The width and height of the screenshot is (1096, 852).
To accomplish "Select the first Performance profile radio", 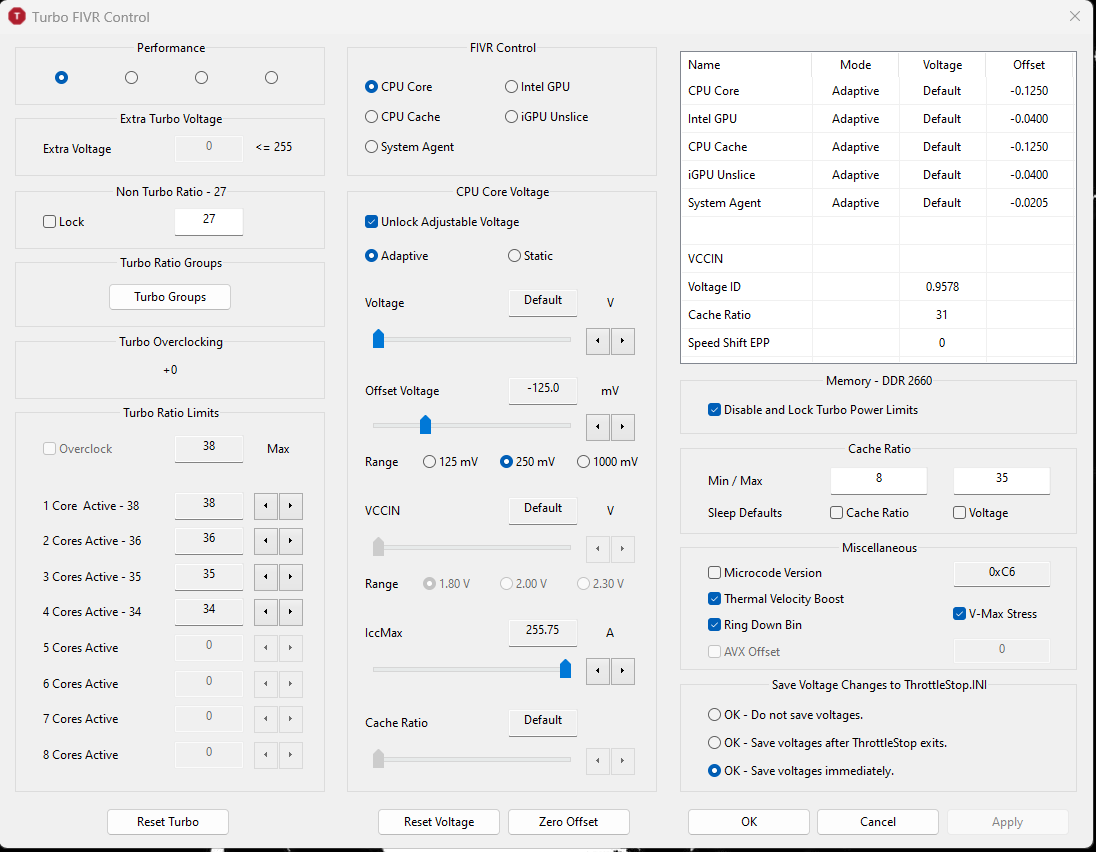I will click(62, 78).
